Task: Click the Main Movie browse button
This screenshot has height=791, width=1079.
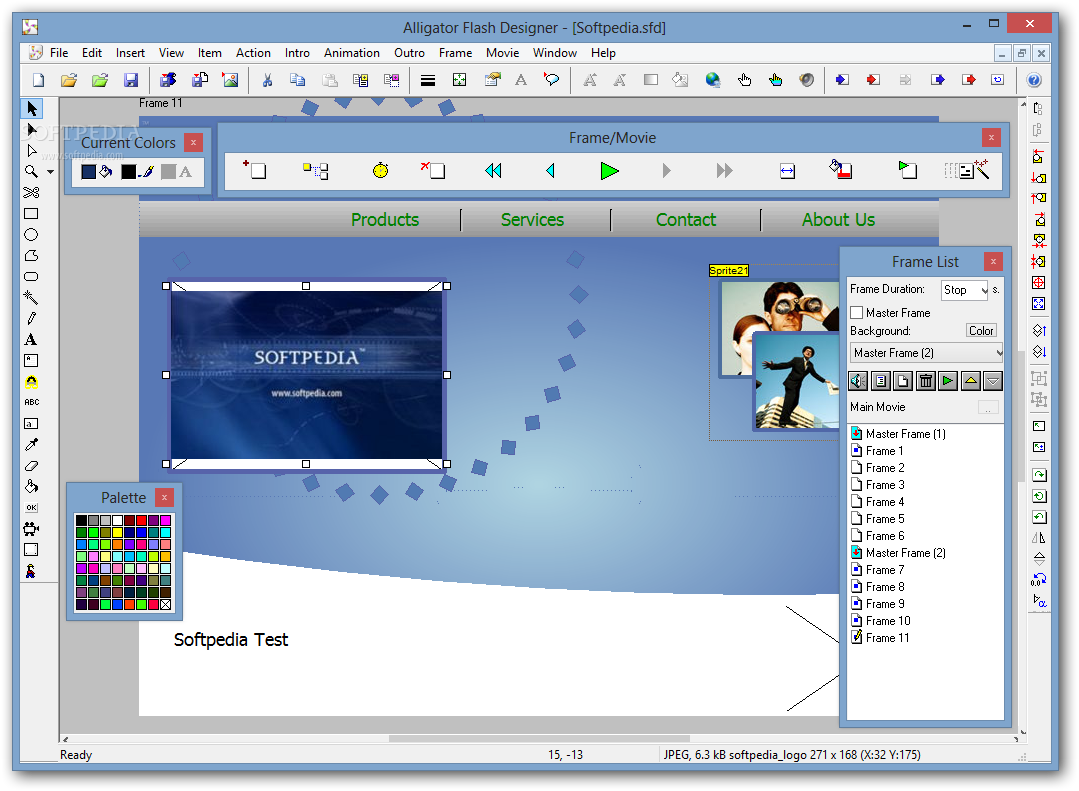Action: [x=988, y=408]
